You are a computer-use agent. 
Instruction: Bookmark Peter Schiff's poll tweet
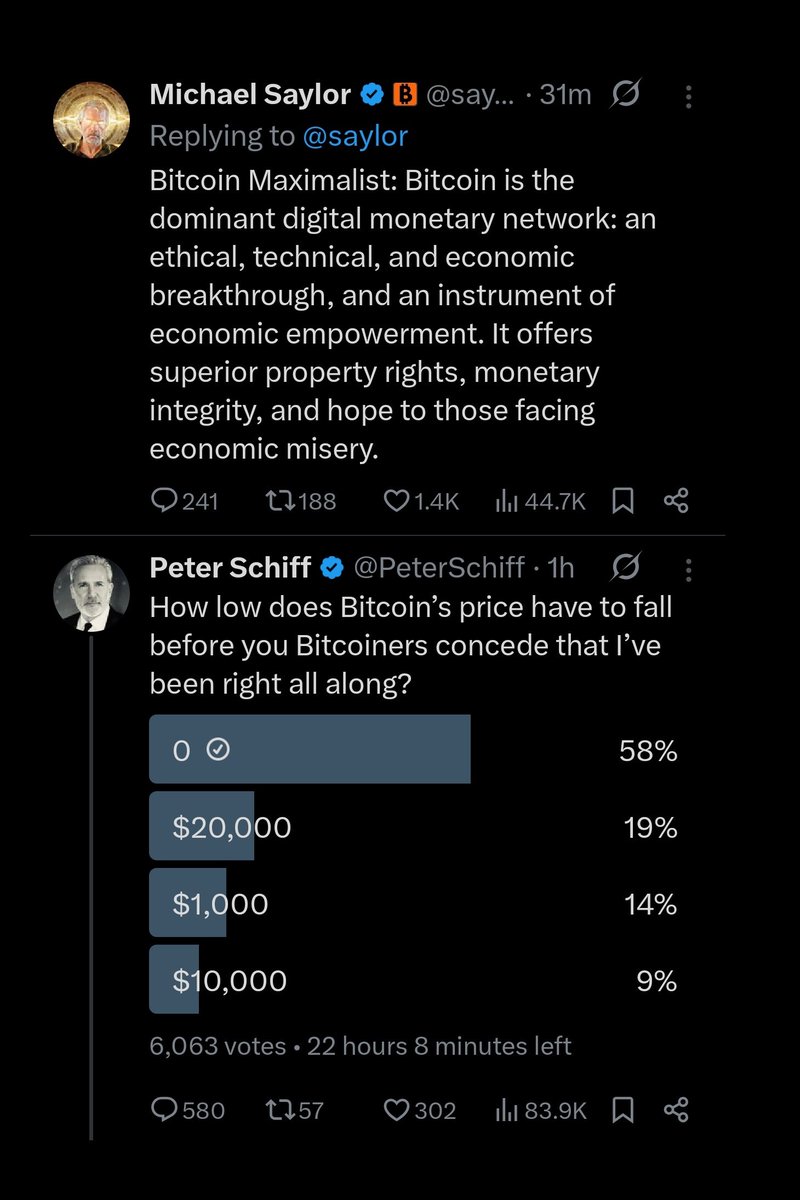(623, 1110)
